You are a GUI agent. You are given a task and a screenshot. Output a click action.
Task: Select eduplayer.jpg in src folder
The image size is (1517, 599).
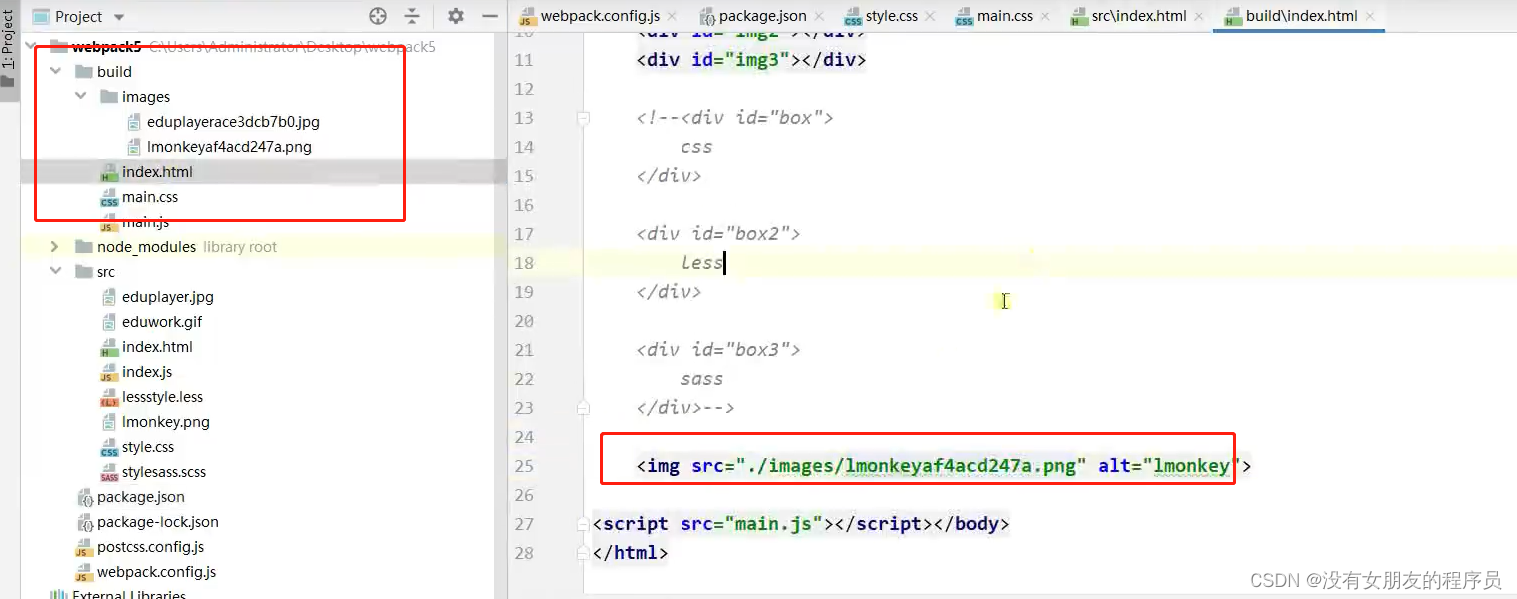pyautogui.click(x=168, y=297)
